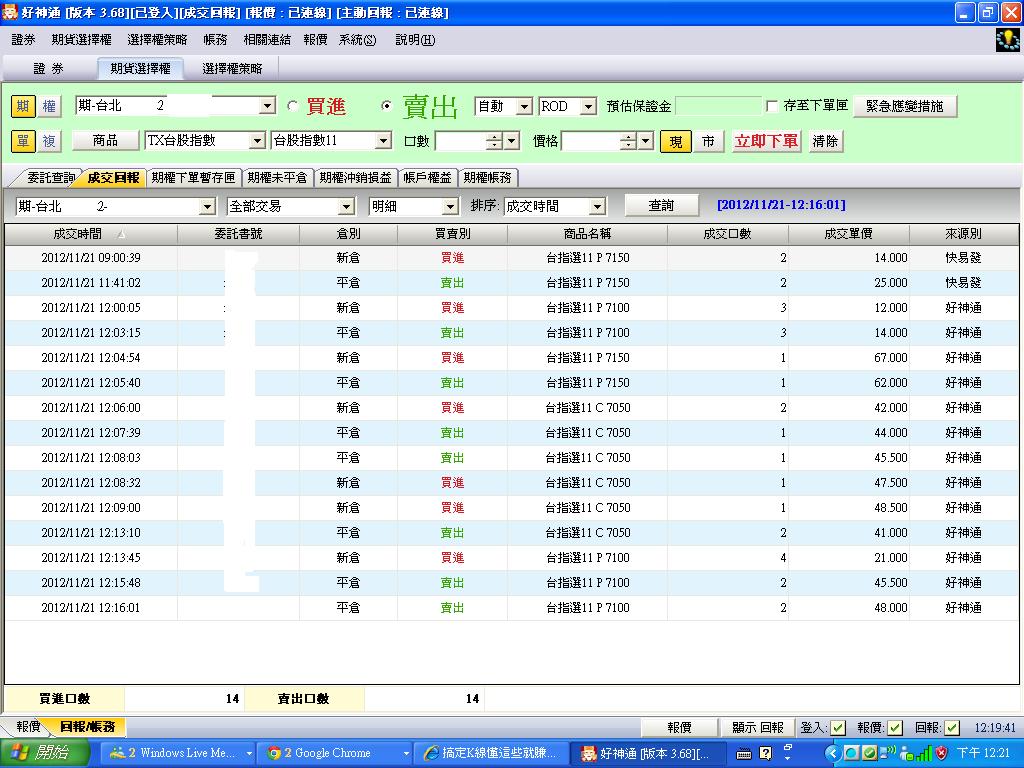The height and width of the screenshot is (768, 1024).
Task: Toggle the 期 (futures) mode button
Action: pyautogui.click(x=23, y=106)
